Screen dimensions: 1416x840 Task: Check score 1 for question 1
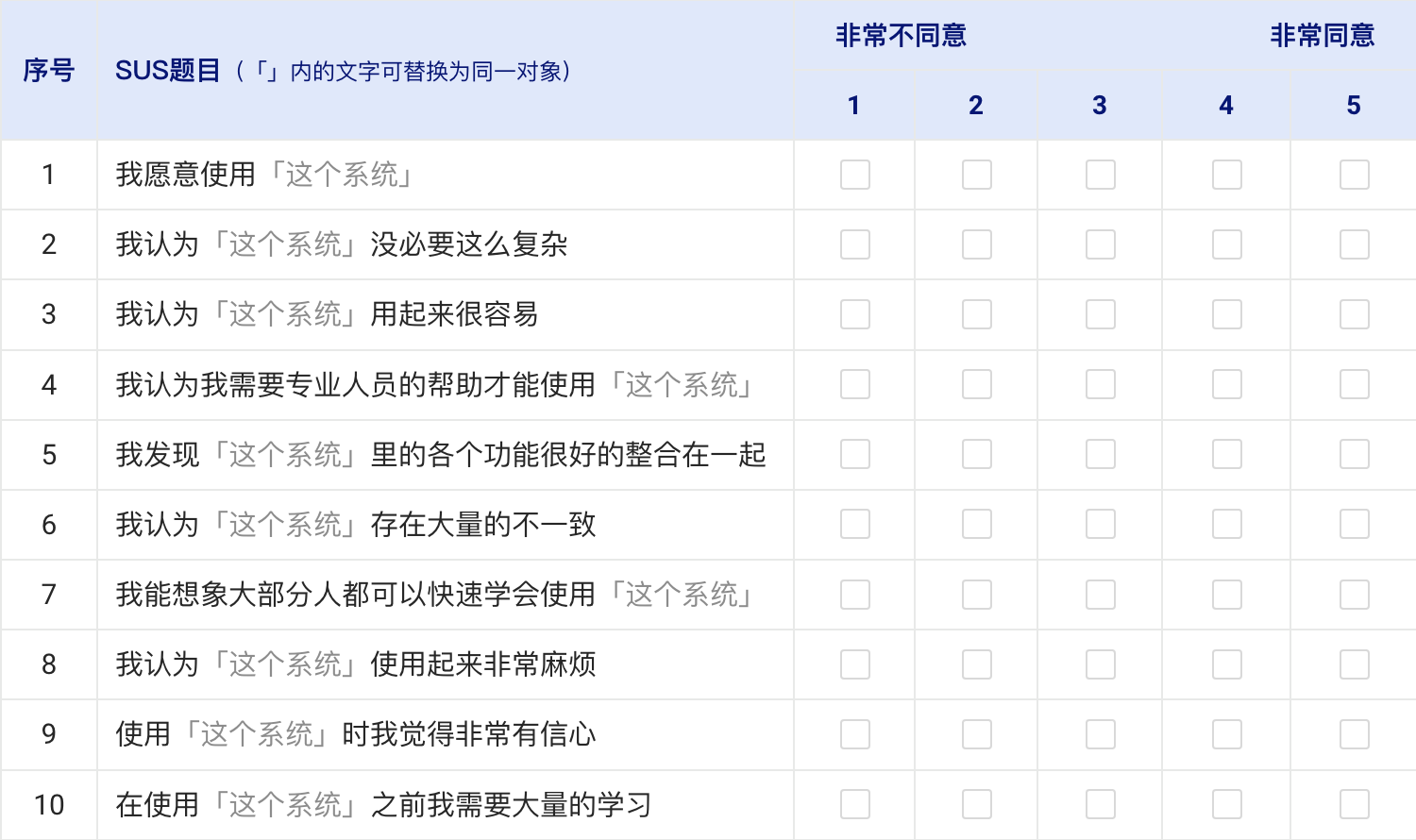point(855,175)
